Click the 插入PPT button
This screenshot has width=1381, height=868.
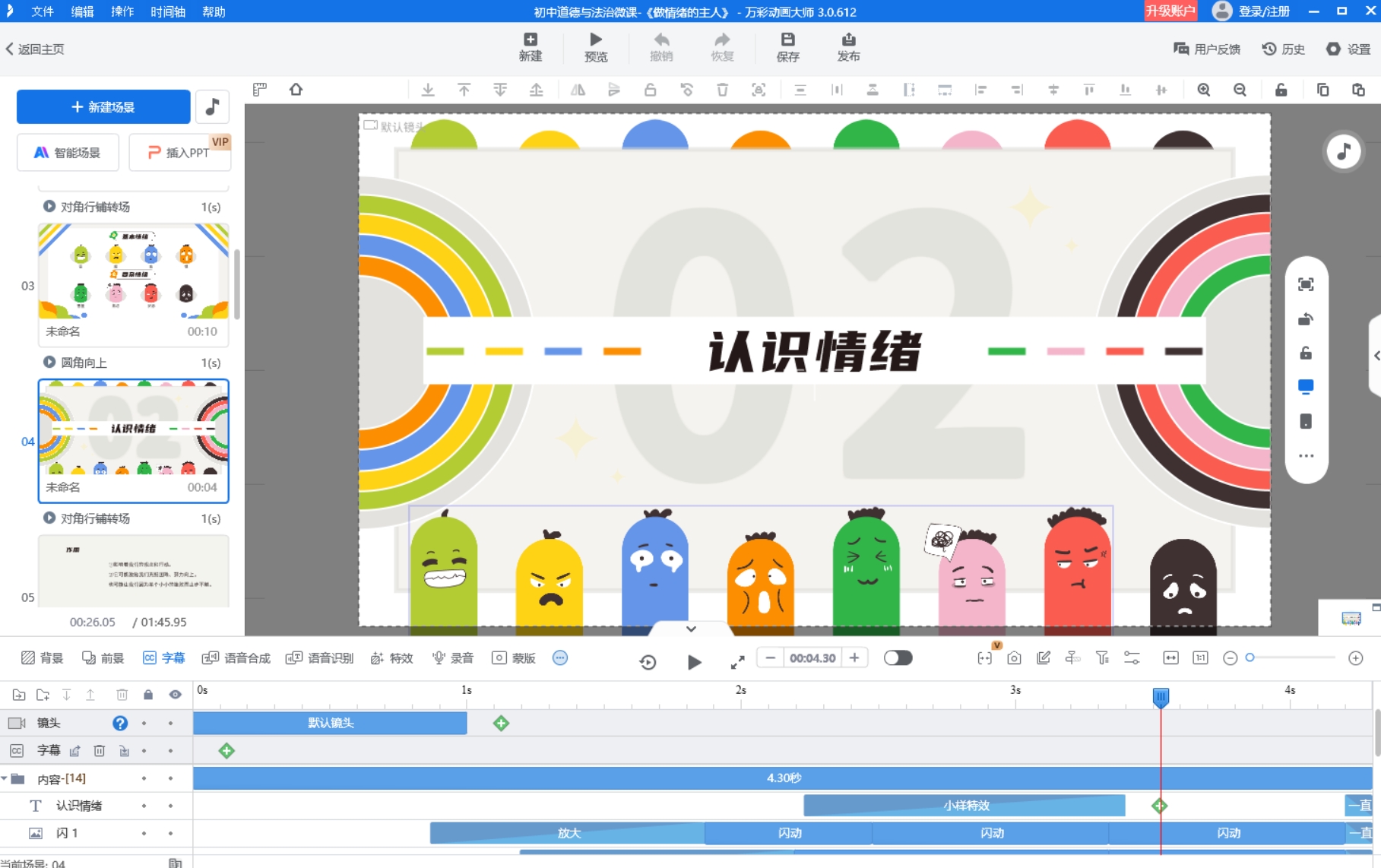point(179,152)
